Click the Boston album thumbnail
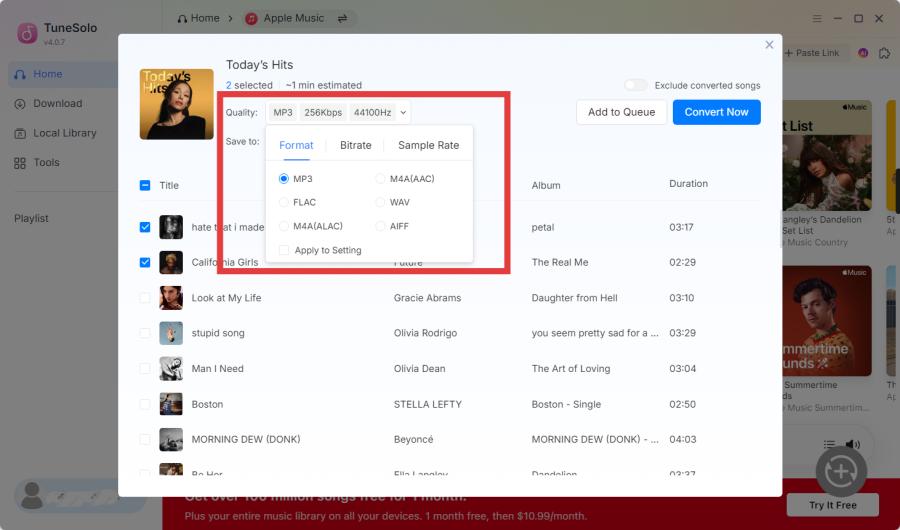 tap(171, 404)
